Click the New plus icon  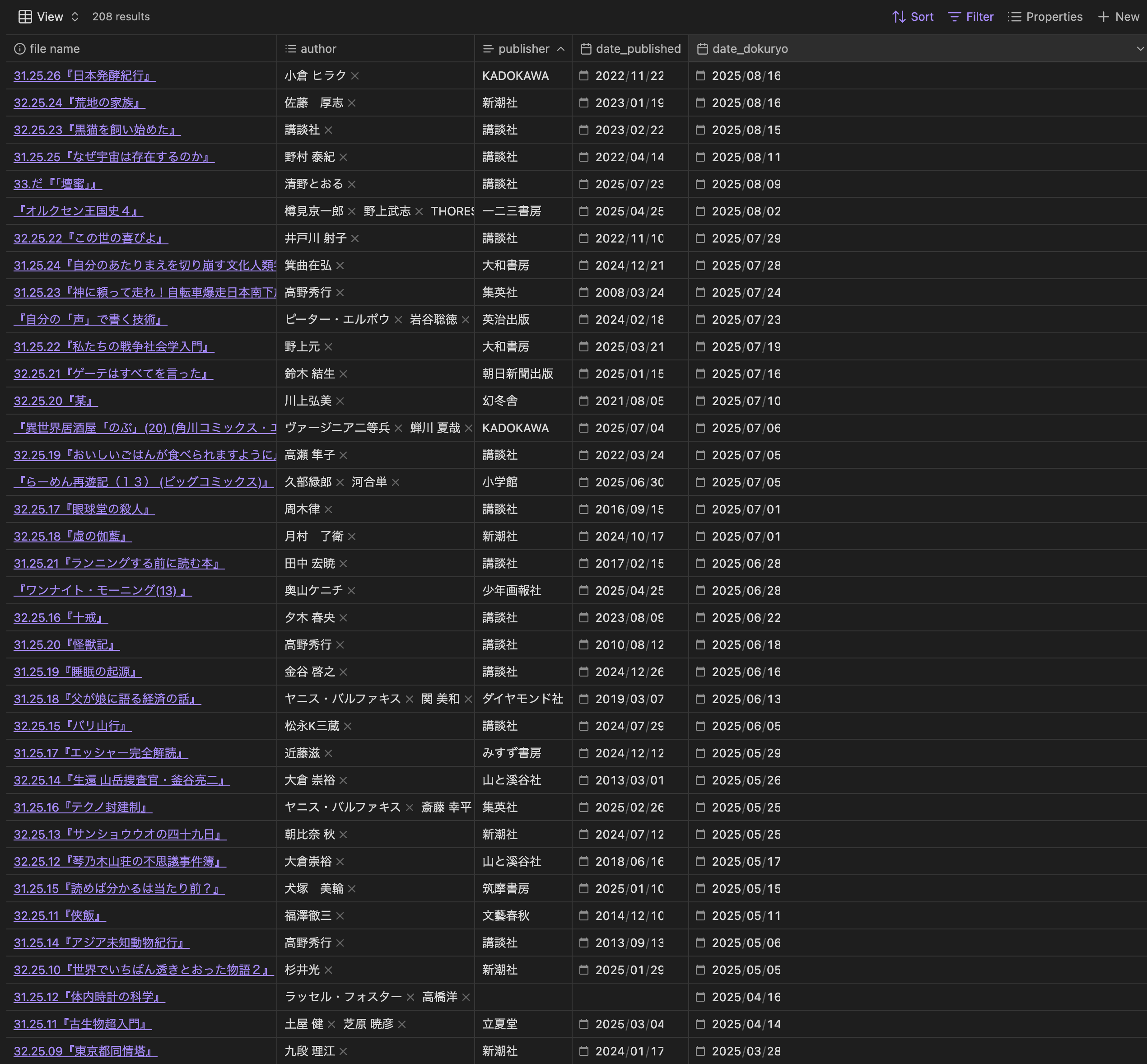coord(1103,17)
